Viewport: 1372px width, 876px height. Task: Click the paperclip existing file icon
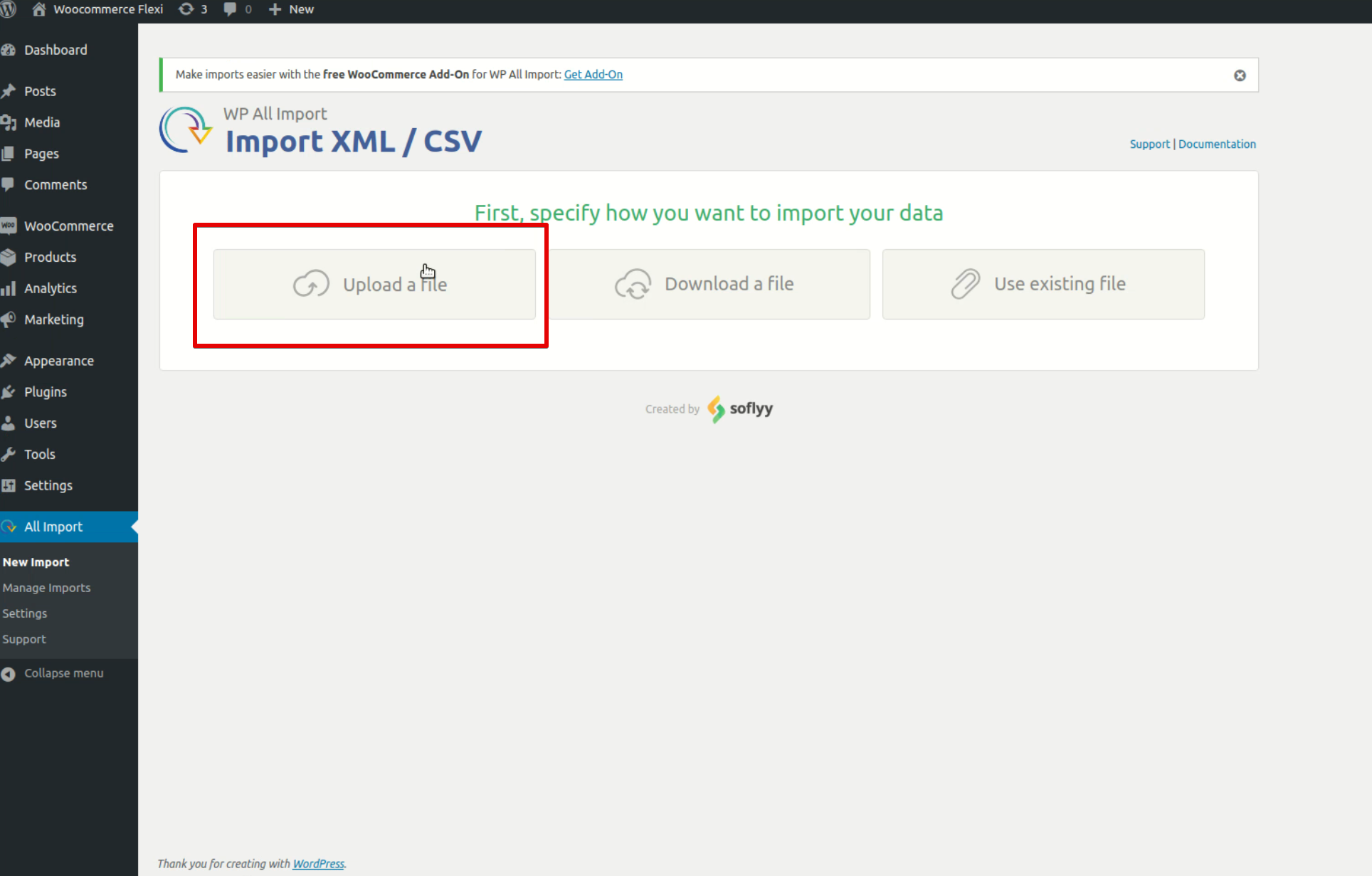(x=966, y=284)
